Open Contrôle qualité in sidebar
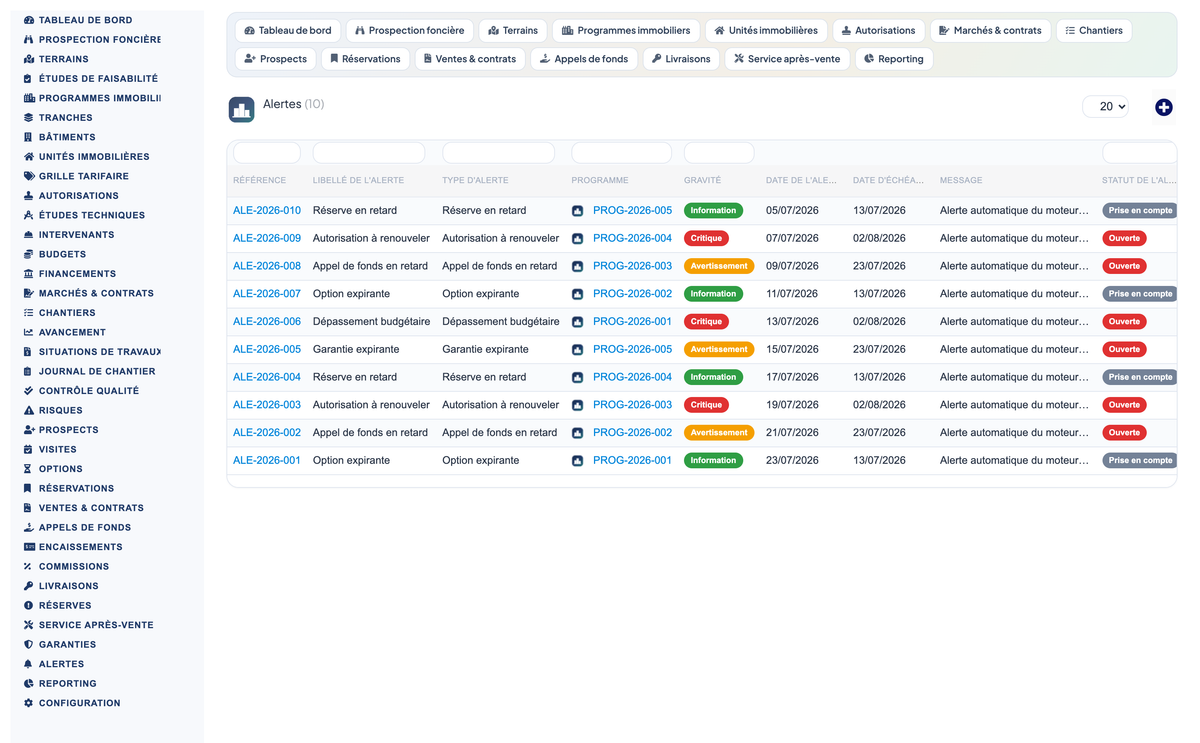Image resolution: width=1200 pixels, height=743 pixels. coord(89,391)
